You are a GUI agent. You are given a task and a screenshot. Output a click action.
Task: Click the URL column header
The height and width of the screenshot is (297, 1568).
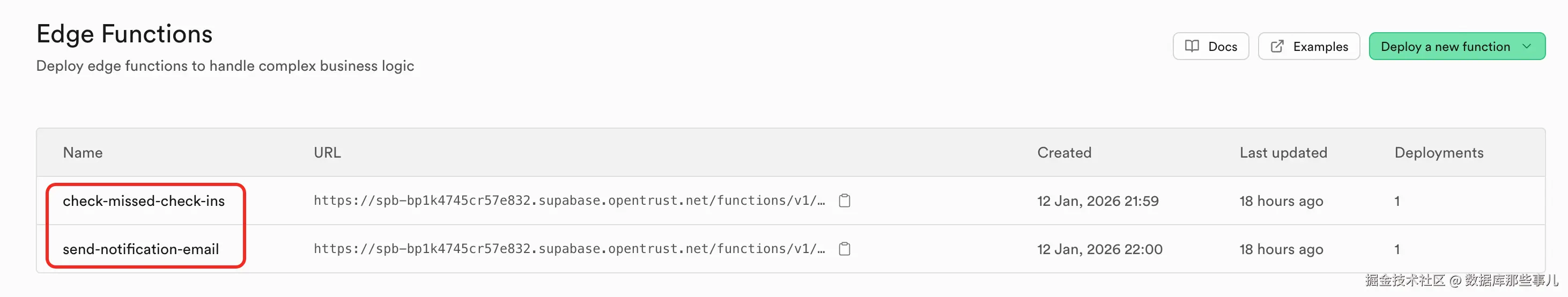327,153
